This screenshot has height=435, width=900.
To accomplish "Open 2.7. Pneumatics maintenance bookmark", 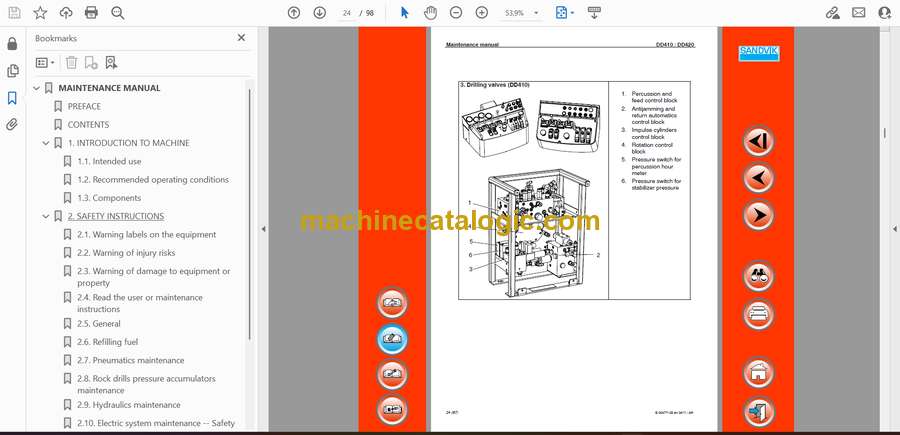I will (131, 360).
